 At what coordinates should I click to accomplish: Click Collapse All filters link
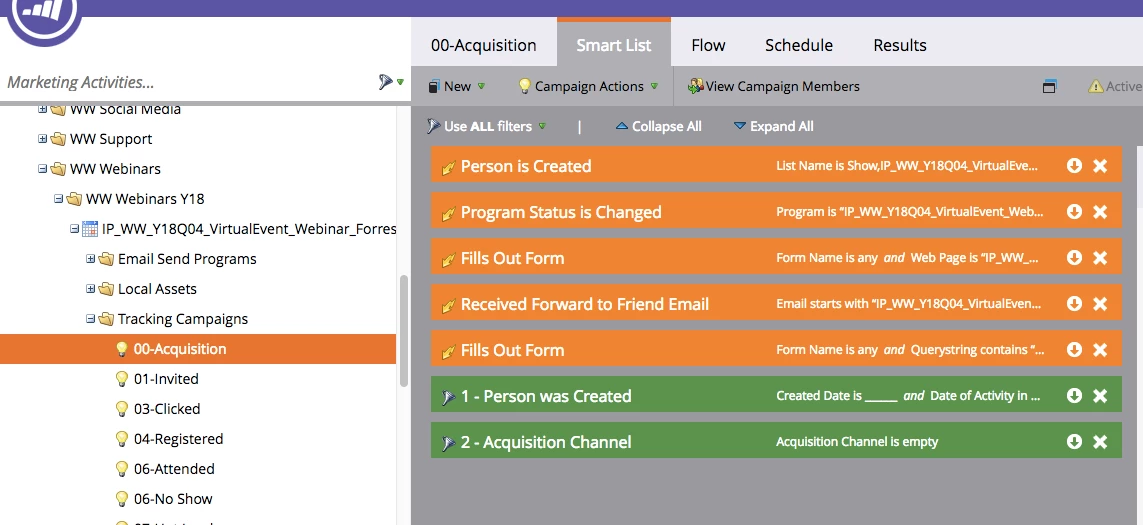click(x=659, y=126)
